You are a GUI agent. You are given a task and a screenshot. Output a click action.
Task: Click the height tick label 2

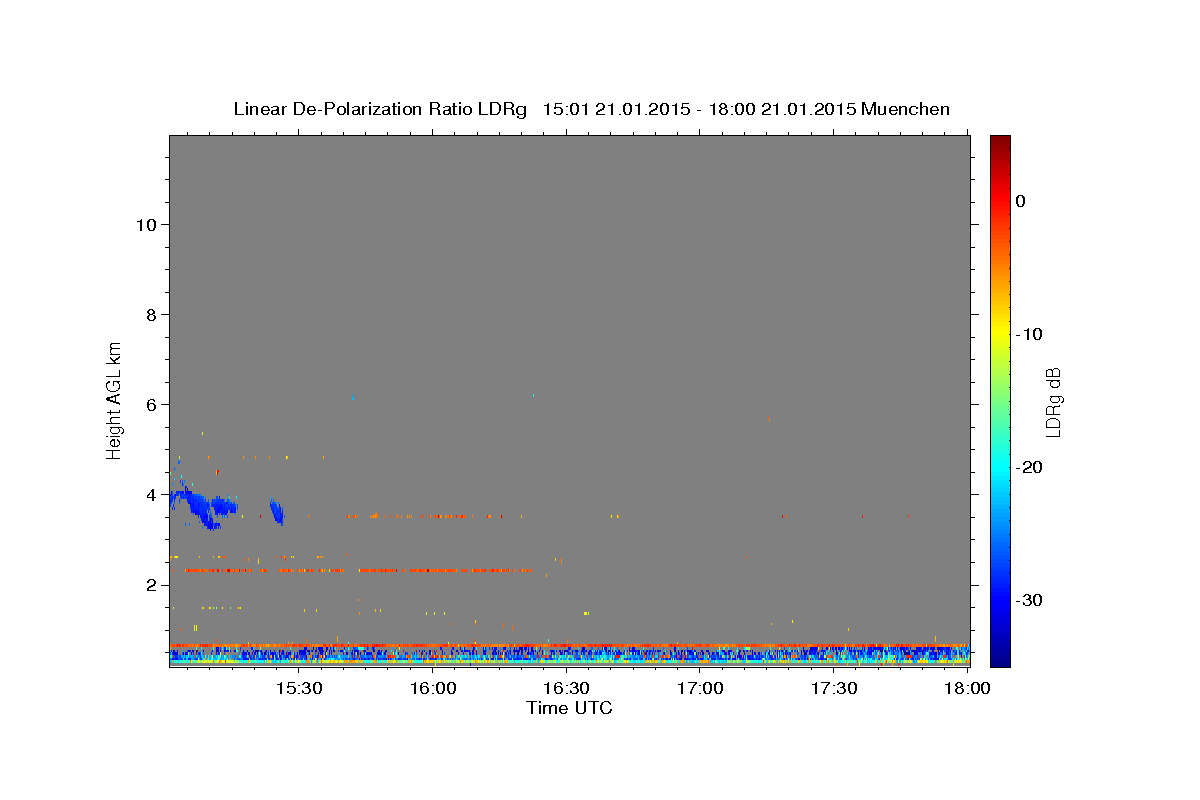(x=151, y=584)
